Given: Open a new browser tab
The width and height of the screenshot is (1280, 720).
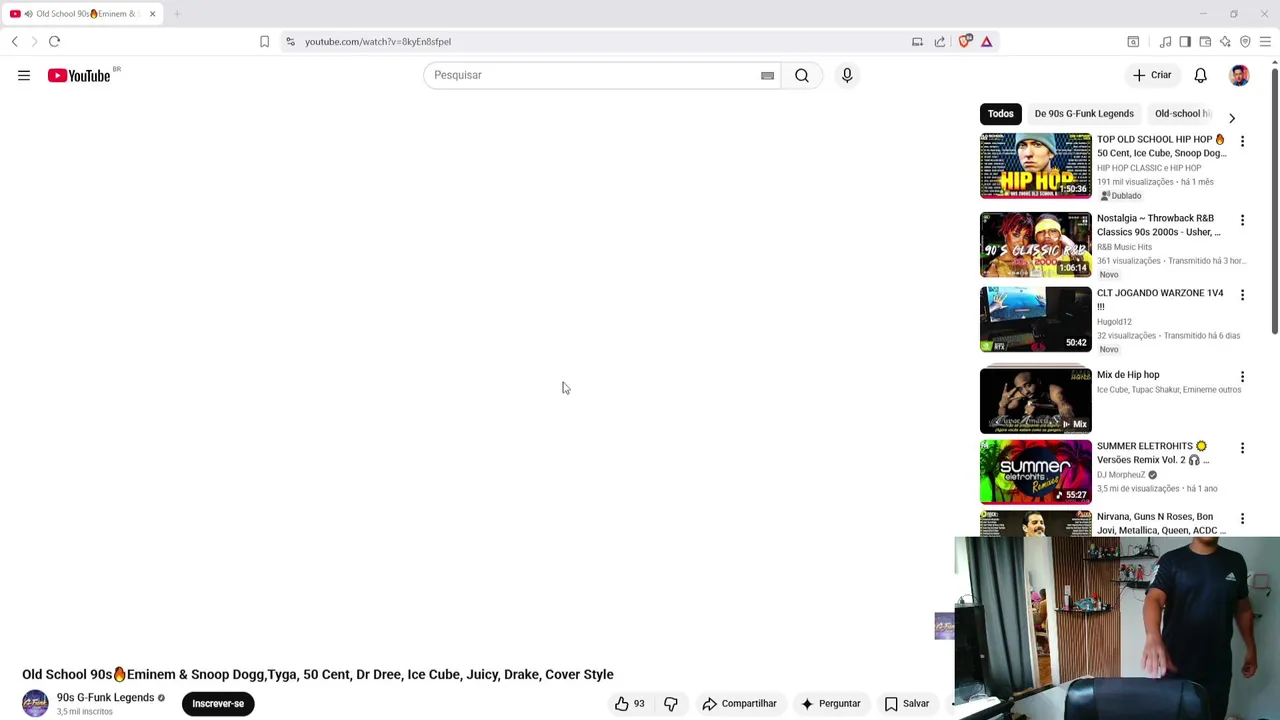Looking at the screenshot, I should pyautogui.click(x=177, y=14).
